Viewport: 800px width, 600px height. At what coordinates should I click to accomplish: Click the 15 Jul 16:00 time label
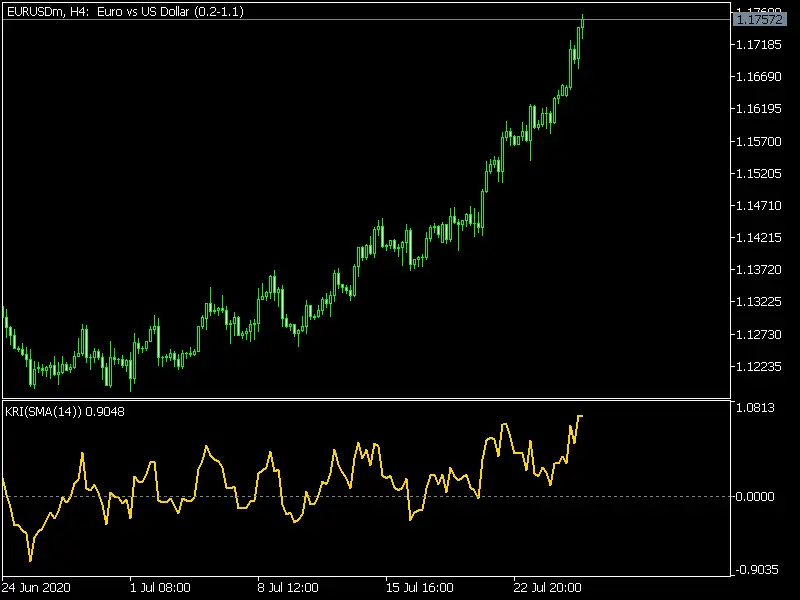pos(419,587)
